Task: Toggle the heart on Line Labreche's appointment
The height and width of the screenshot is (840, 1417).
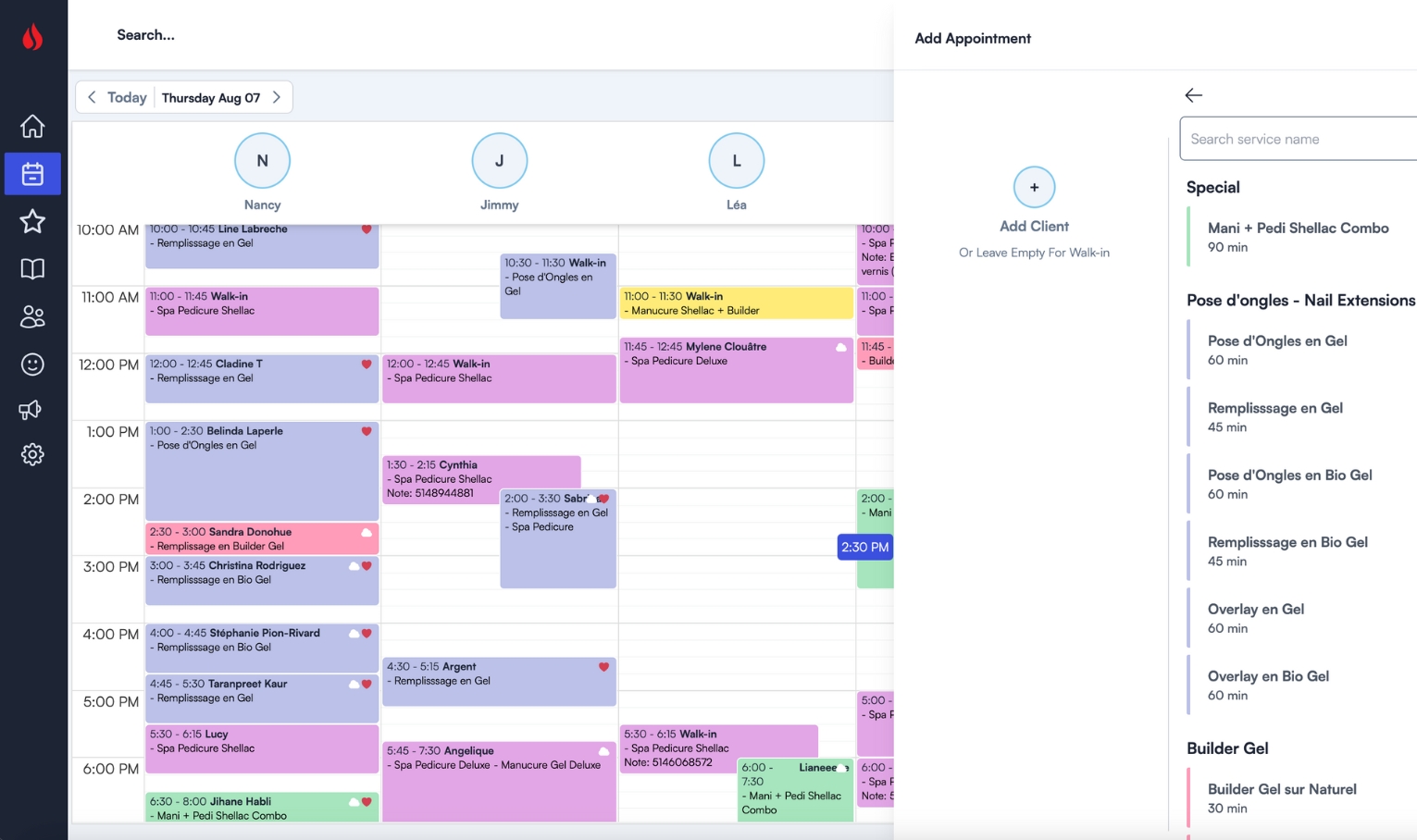Action: [367, 229]
